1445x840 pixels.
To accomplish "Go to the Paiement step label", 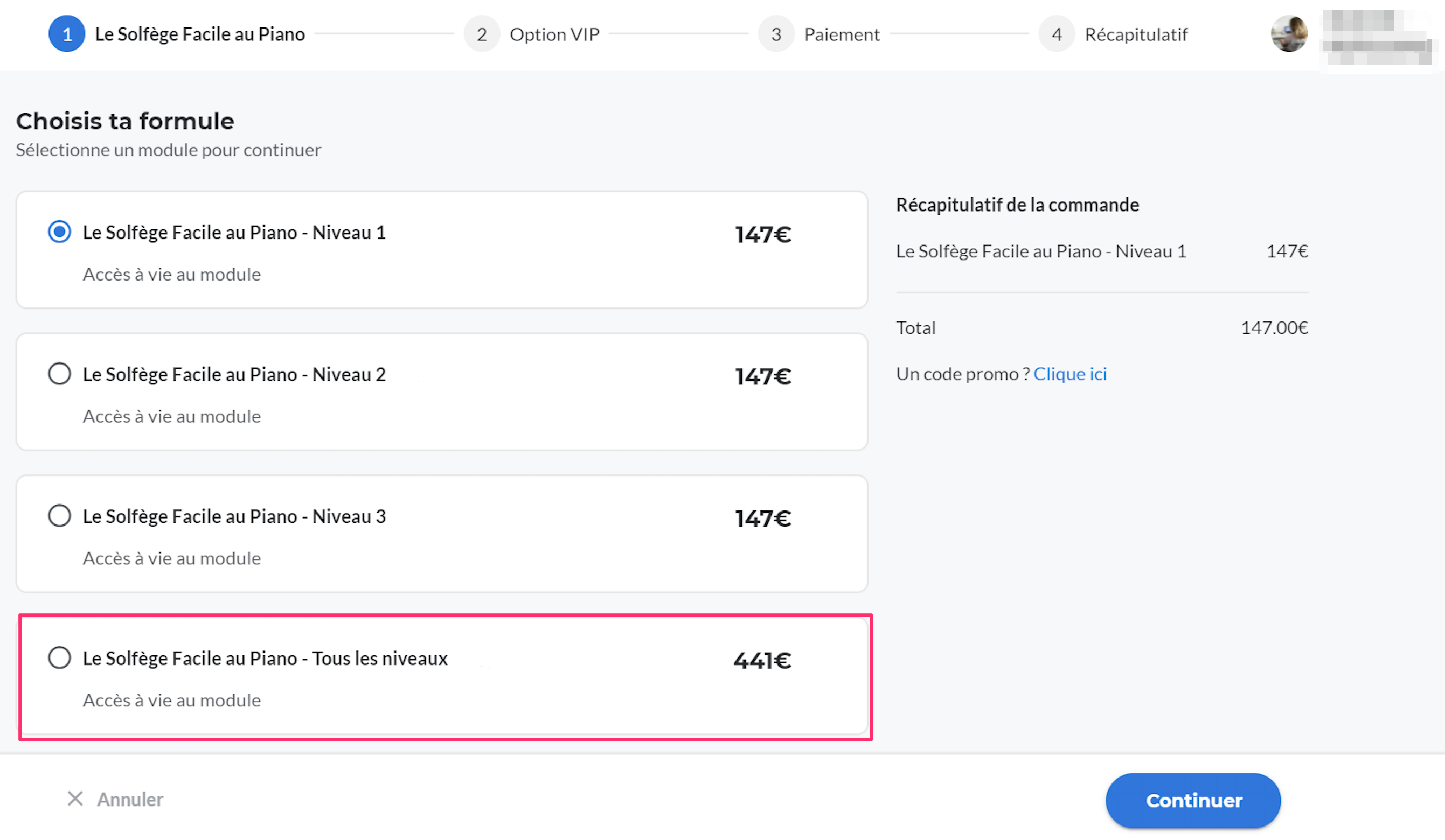I will coord(841,34).
